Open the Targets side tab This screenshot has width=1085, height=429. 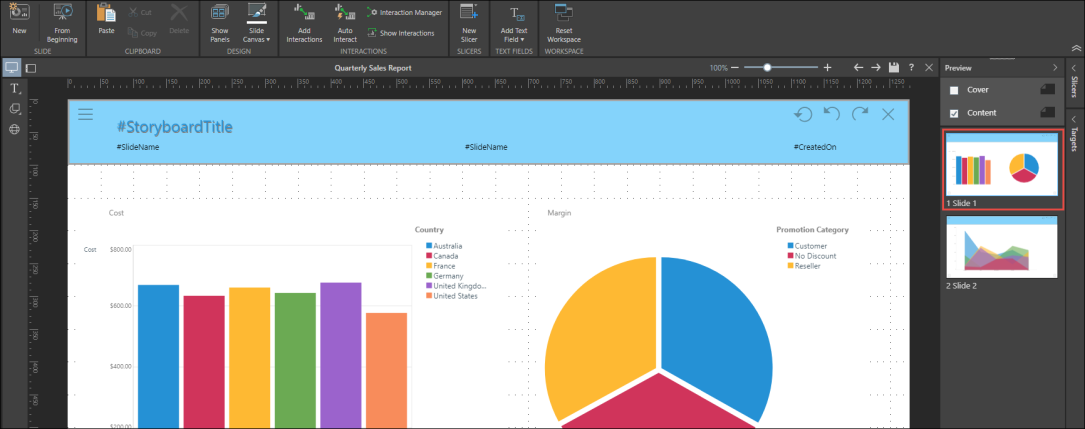click(x=1073, y=136)
